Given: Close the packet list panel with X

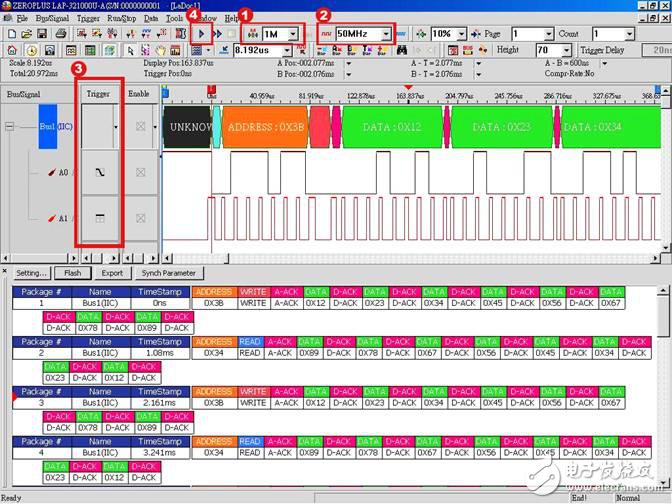Looking at the screenshot, I should [x=4, y=272].
